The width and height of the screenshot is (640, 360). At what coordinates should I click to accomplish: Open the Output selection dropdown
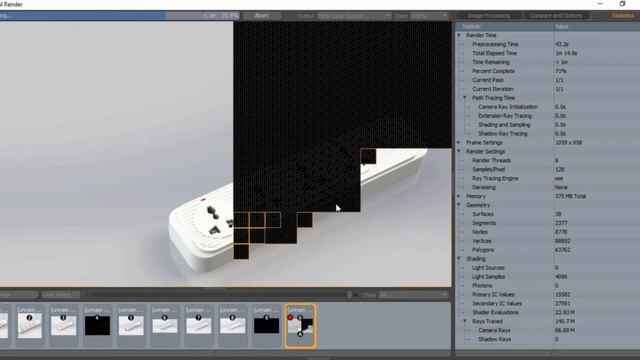[354, 16]
